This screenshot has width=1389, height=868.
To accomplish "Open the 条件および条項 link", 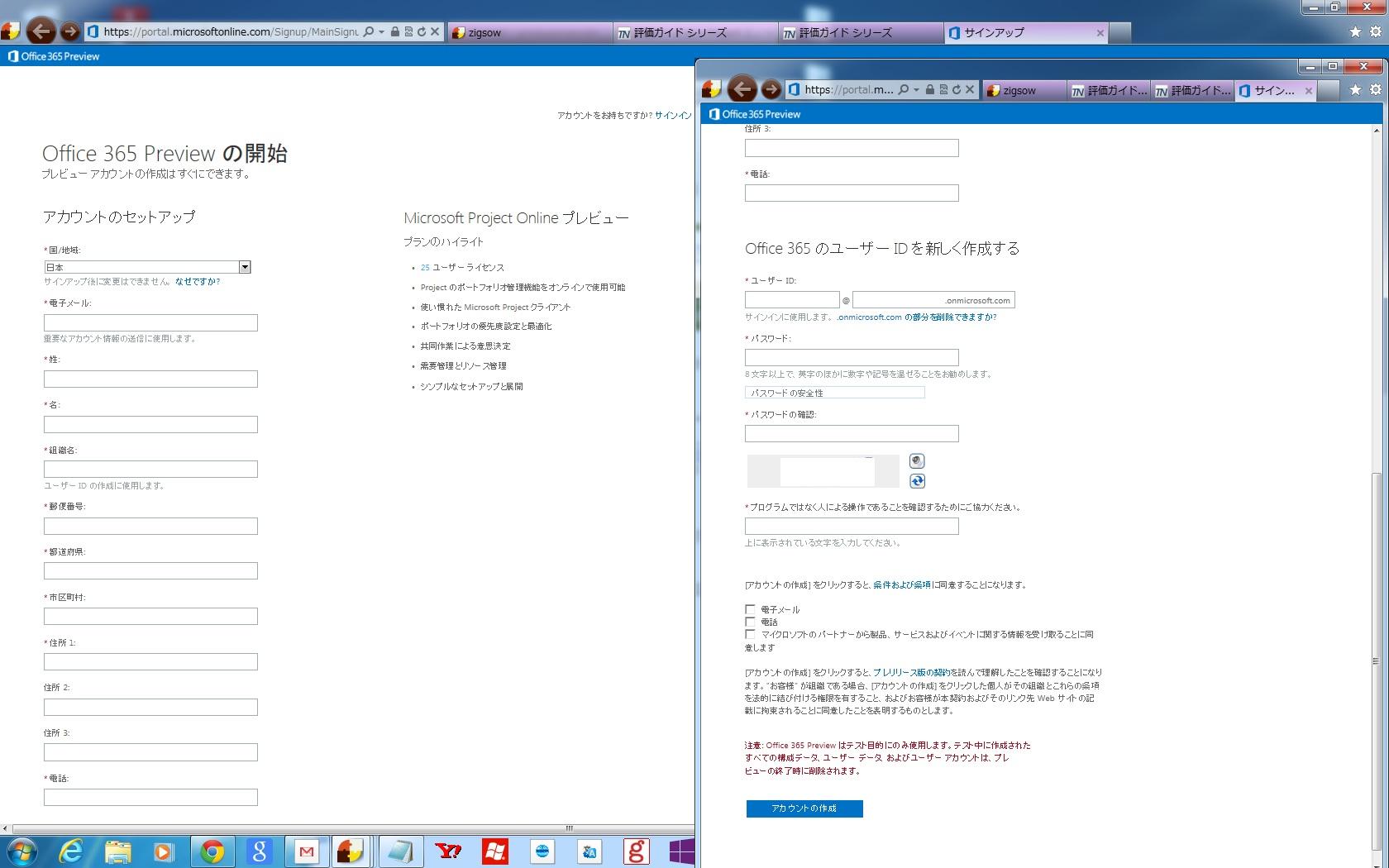I will [902, 585].
